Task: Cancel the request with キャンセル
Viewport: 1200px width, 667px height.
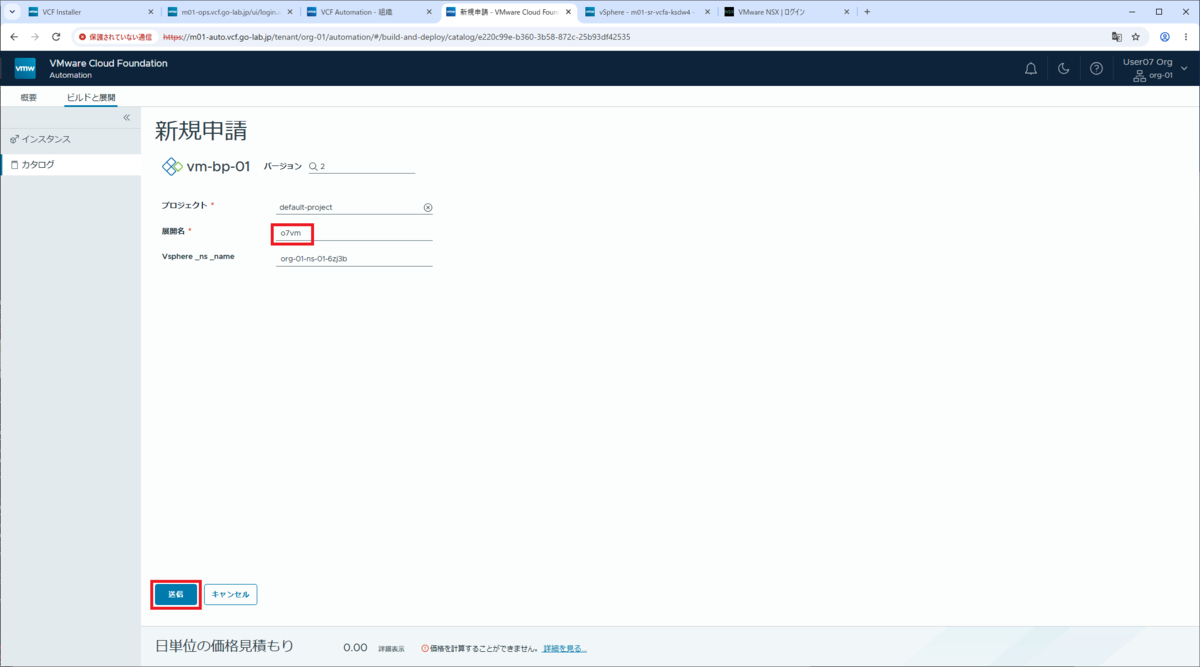Action: [231, 594]
